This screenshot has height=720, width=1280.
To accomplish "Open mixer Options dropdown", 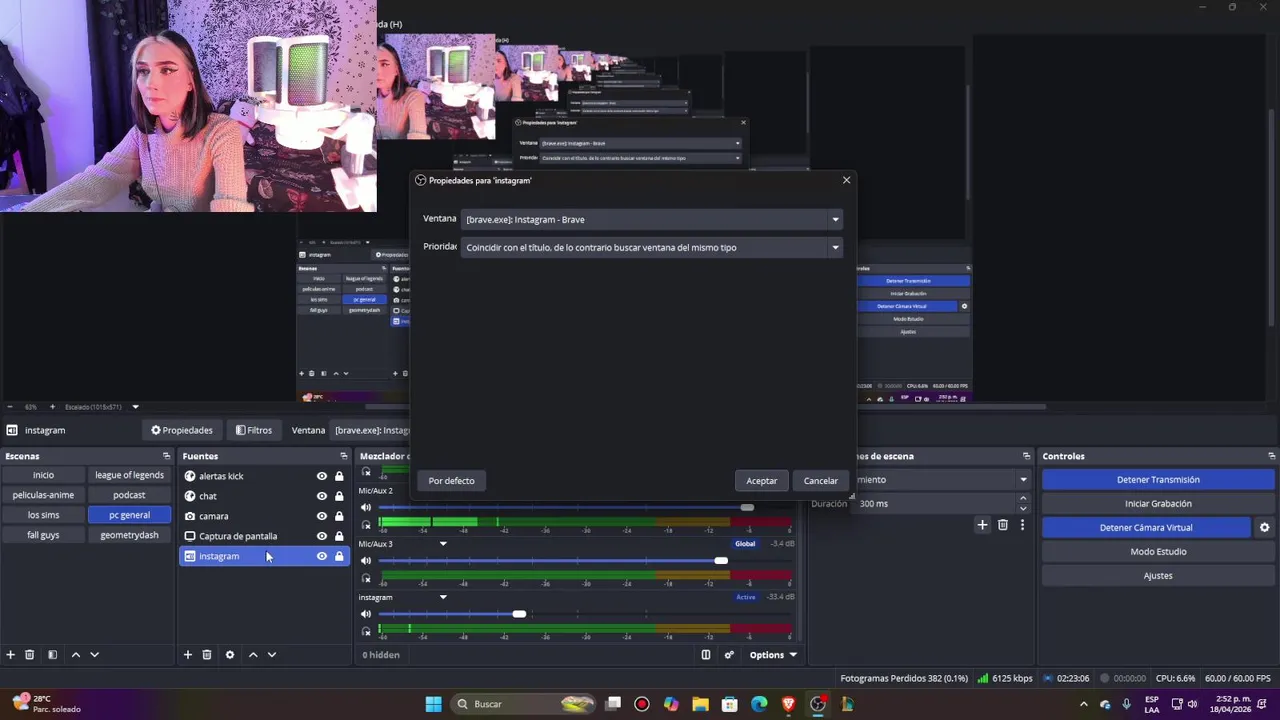I will [774, 655].
